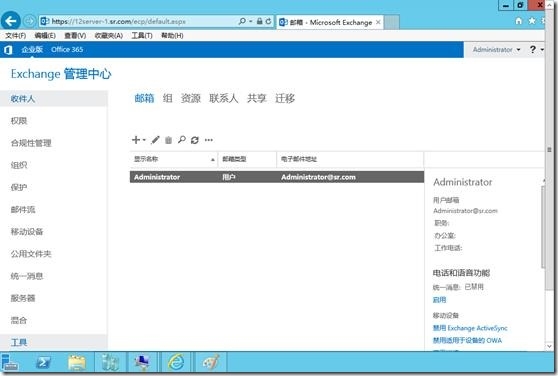Viewport: 558px width, 376px height.
Task: Open the 收藏夹(A) menu
Action: click(x=109, y=36)
